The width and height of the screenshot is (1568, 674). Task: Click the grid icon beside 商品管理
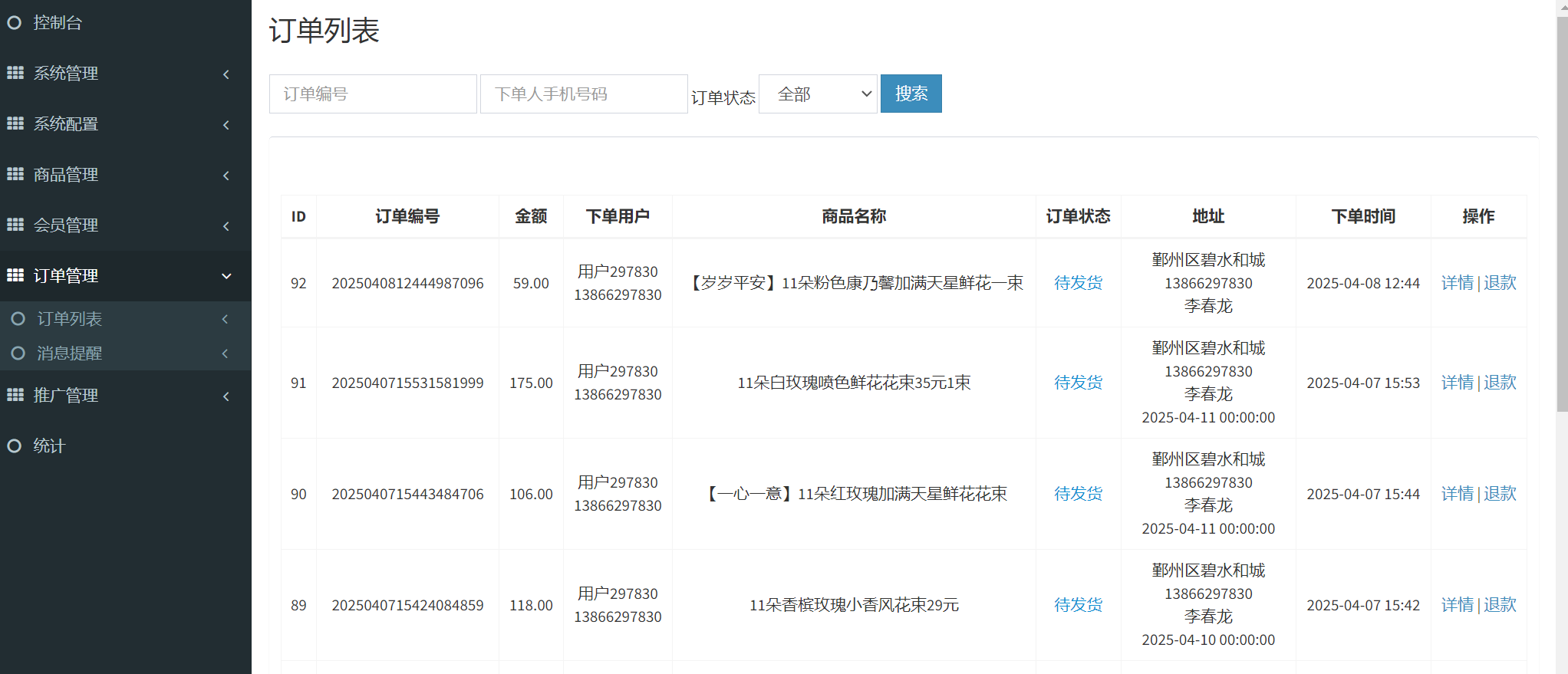(x=15, y=174)
